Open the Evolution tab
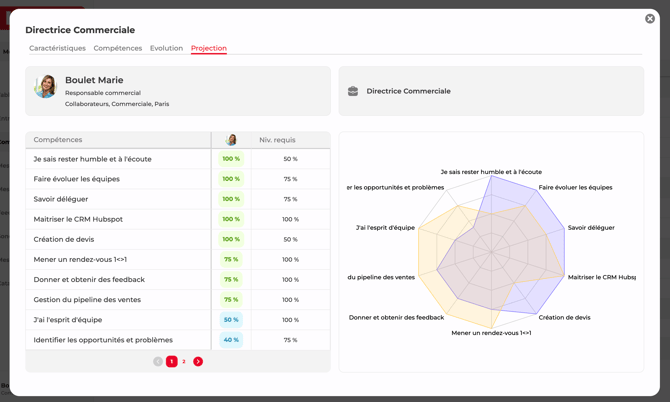This screenshot has height=402, width=670. point(166,48)
